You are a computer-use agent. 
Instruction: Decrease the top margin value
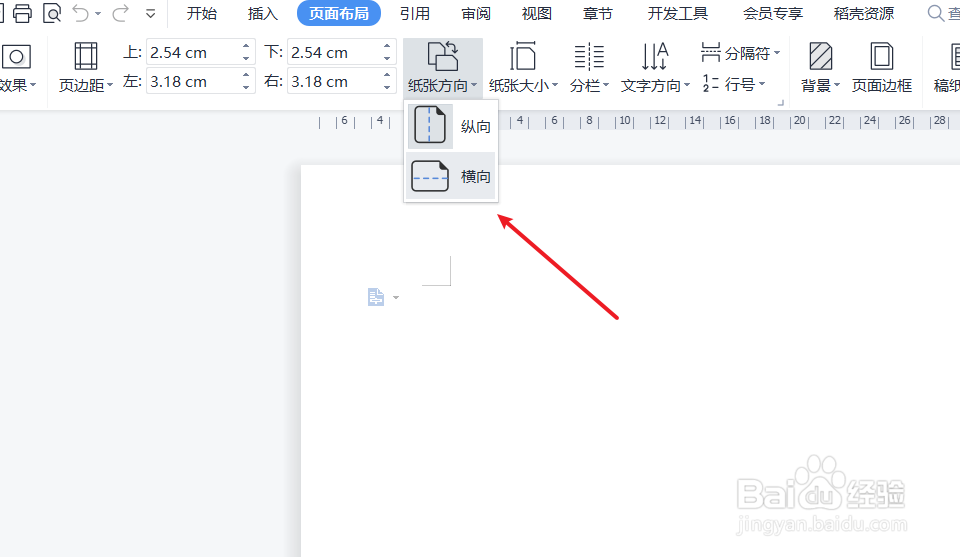pos(246,59)
